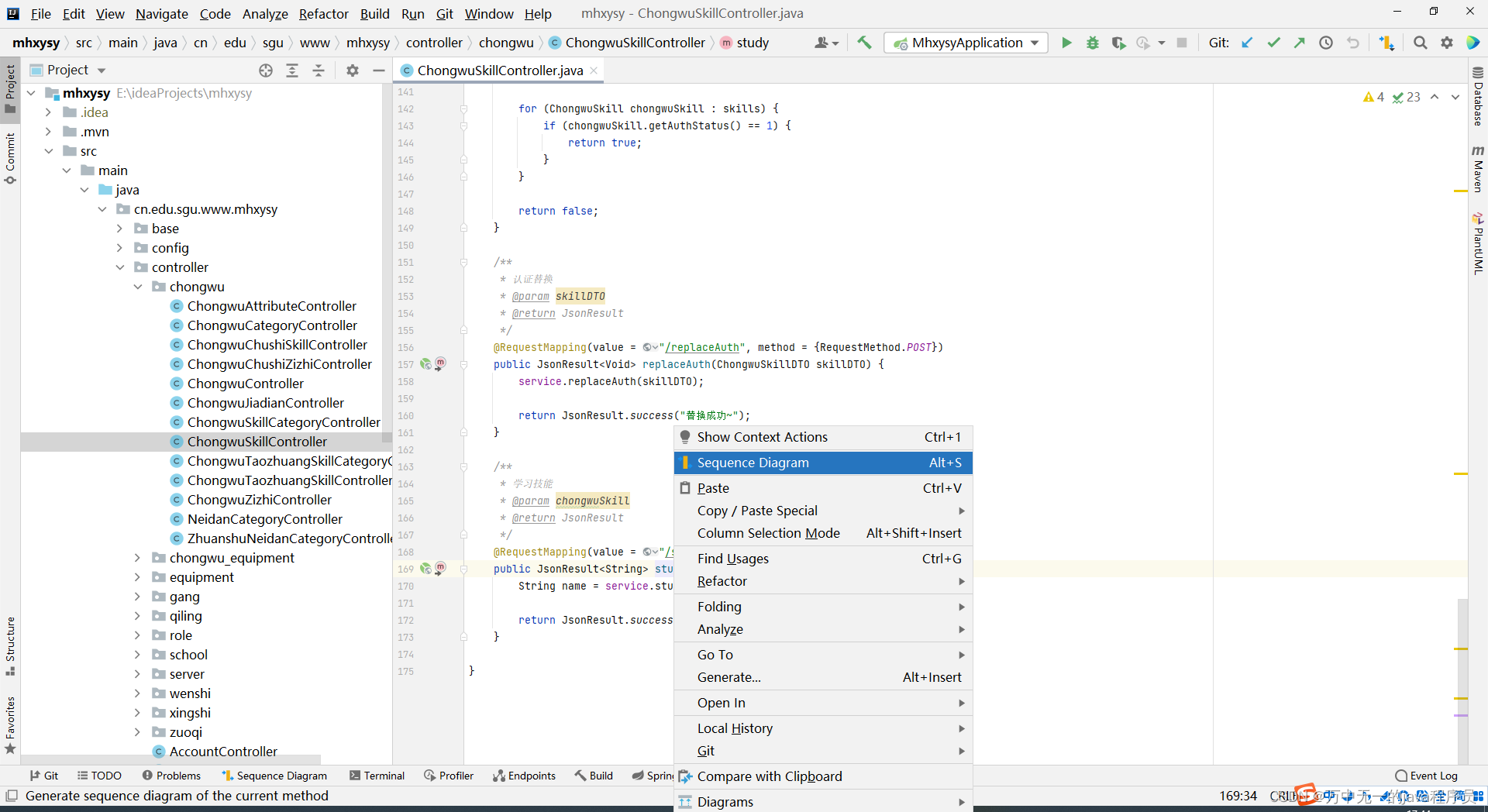Click the Build project hammer icon
The image size is (1488, 812).
click(864, 43)
